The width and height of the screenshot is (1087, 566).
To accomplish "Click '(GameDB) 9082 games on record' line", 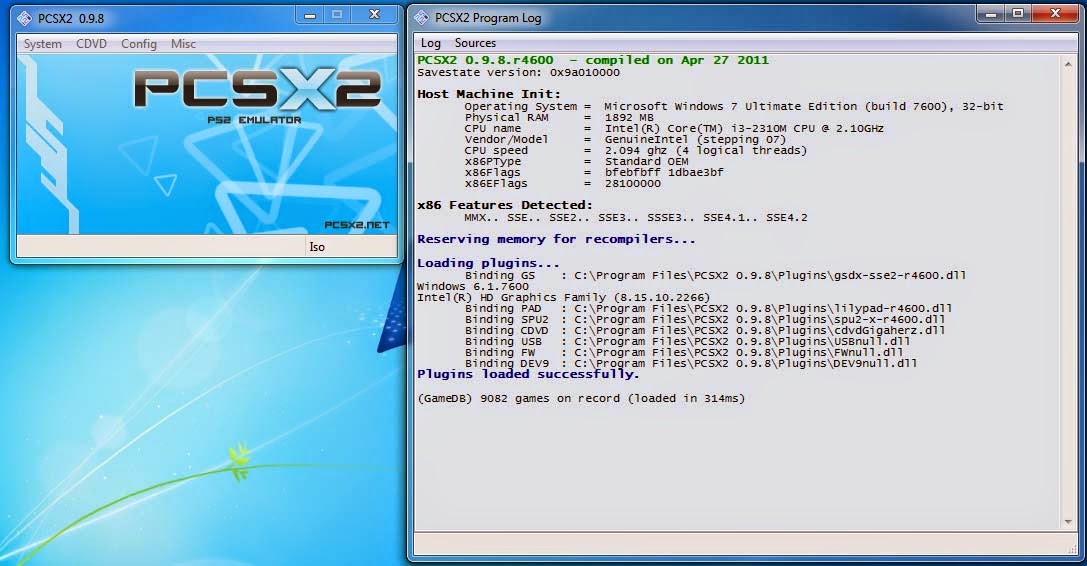I will (x=581, y=399).
